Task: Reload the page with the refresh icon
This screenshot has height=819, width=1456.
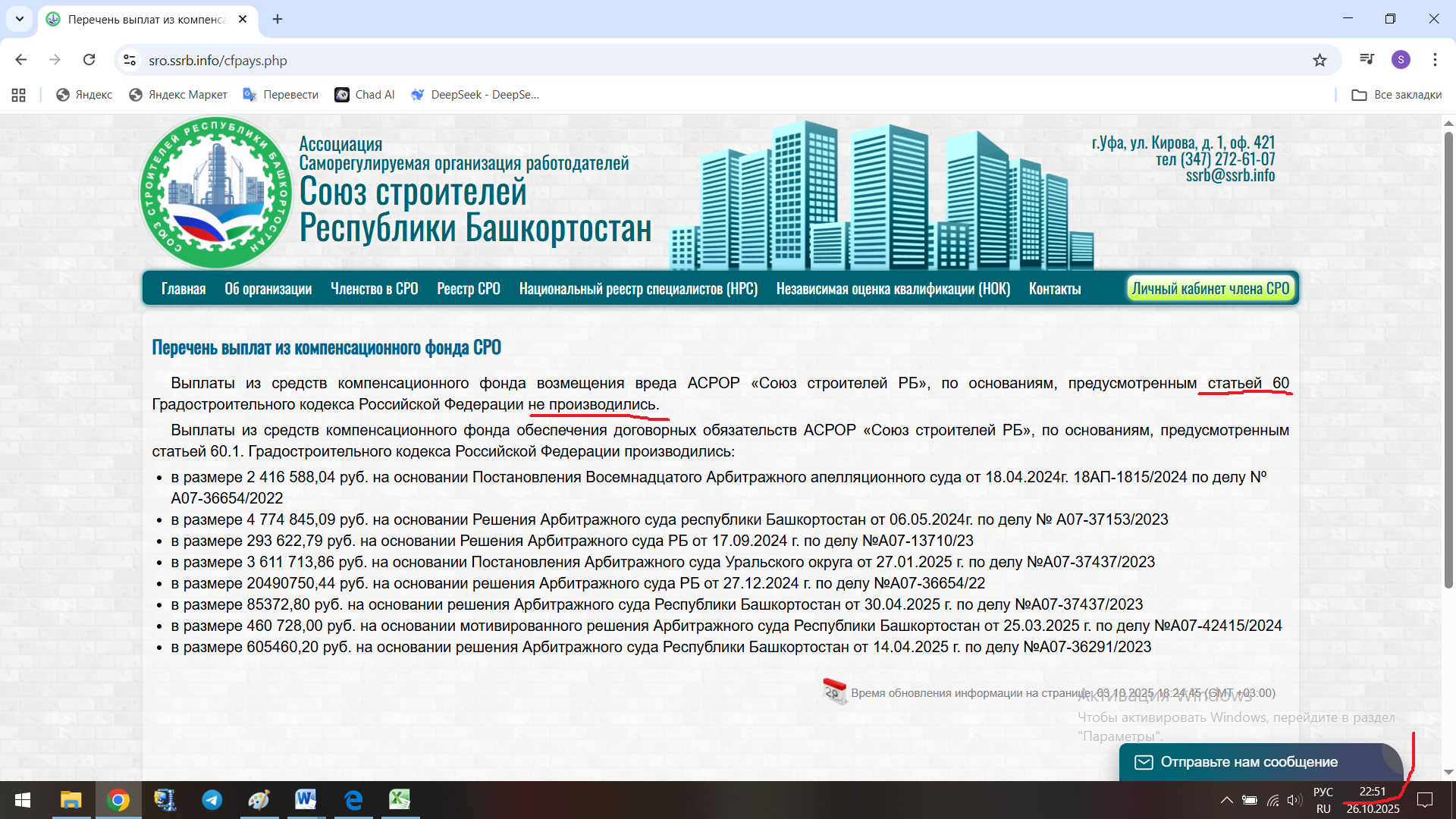Action: pos(89,60)
